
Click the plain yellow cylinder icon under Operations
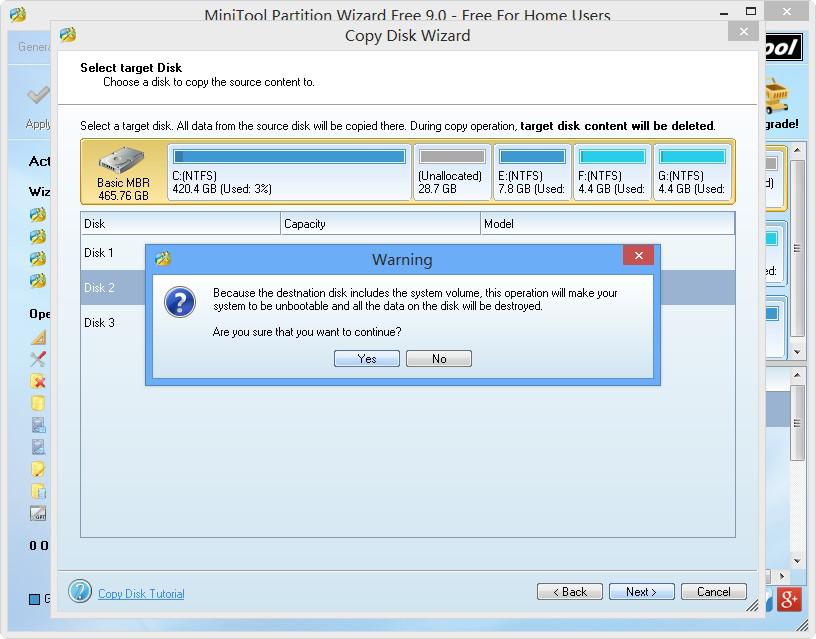[x=38, y=403]
